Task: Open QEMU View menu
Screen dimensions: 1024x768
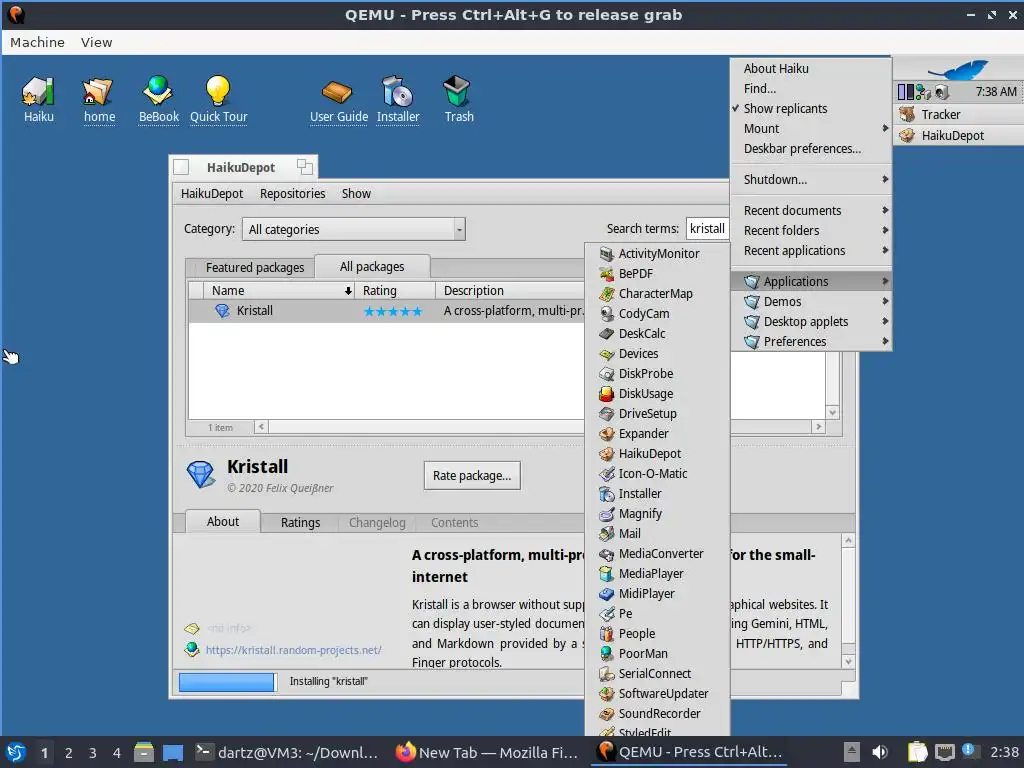Action: 97,42
